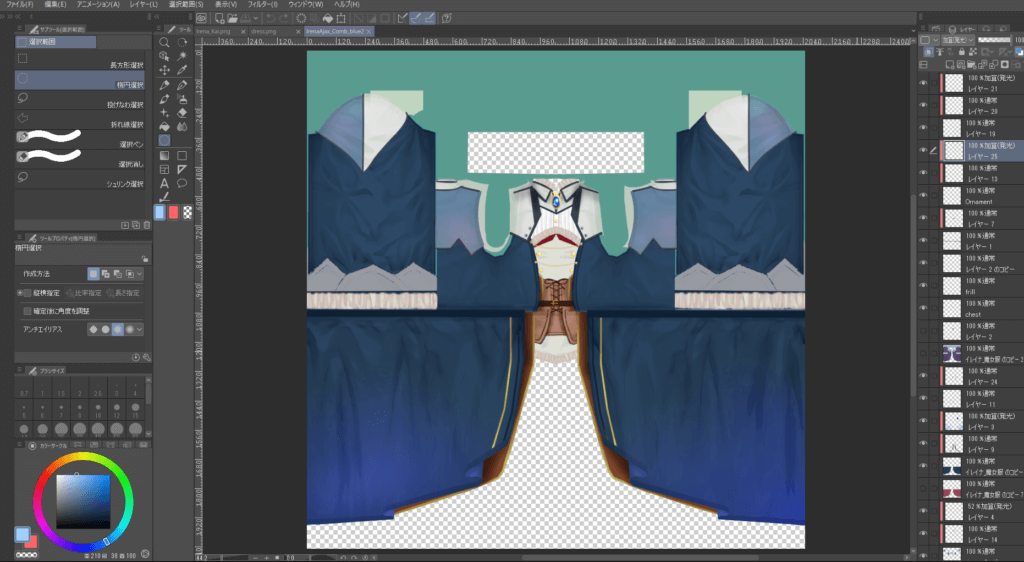Select the Text tool
The image size is (1024, 562).
pyautogui.click(x=165, y=183)
